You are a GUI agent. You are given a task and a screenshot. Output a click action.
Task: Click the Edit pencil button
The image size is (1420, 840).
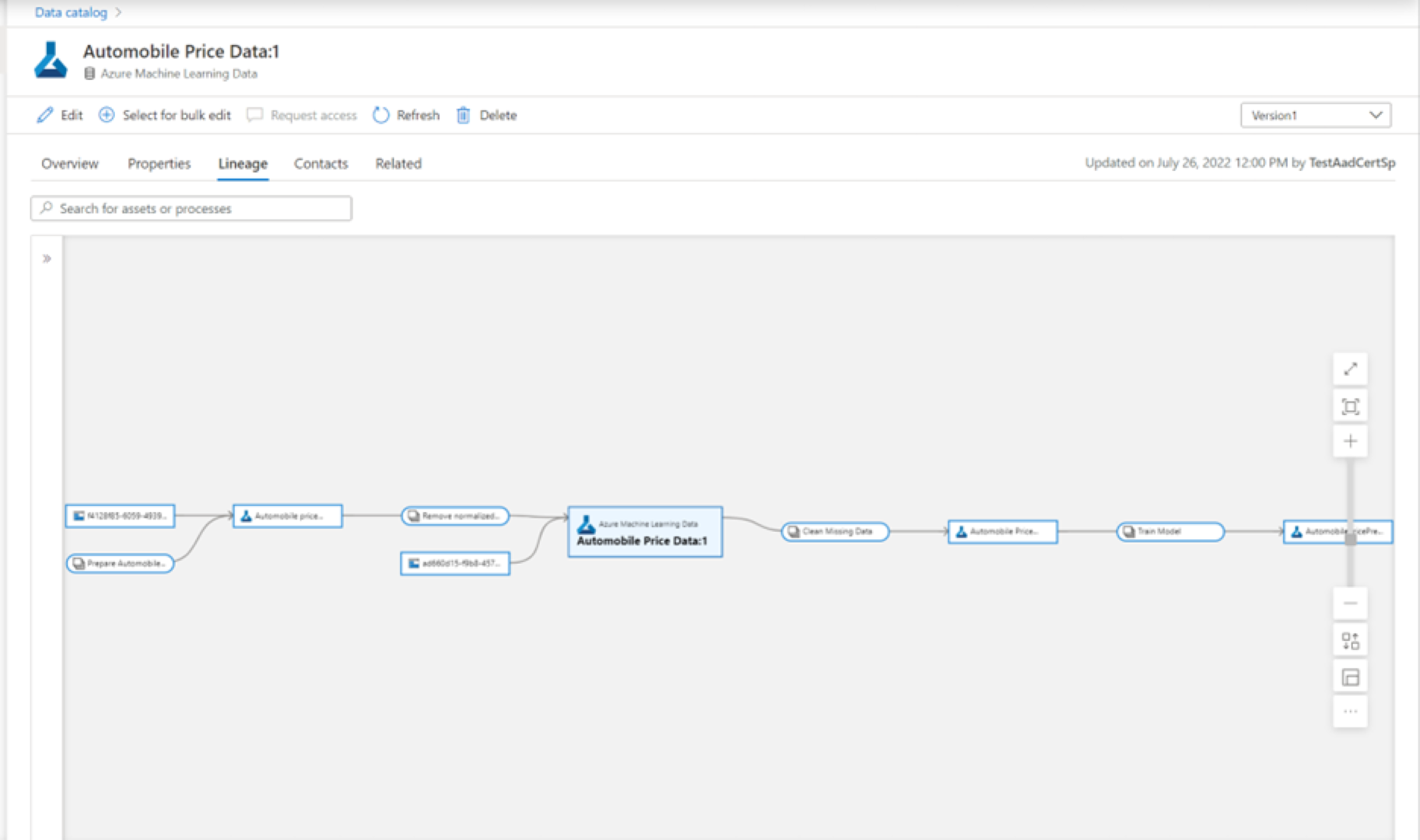coord(60,115)
